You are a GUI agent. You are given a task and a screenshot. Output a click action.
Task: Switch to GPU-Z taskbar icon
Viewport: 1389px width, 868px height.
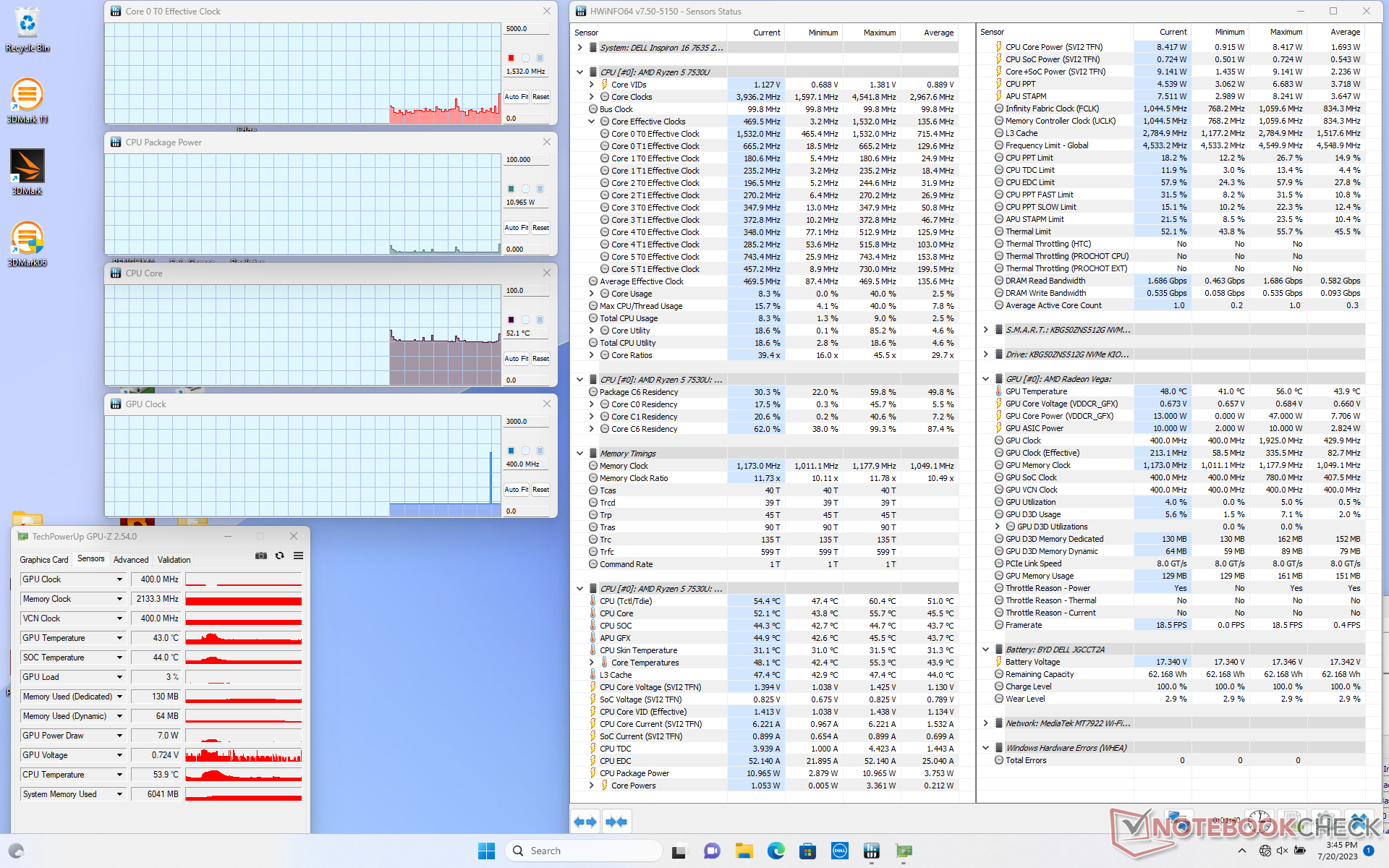[904, 851]
